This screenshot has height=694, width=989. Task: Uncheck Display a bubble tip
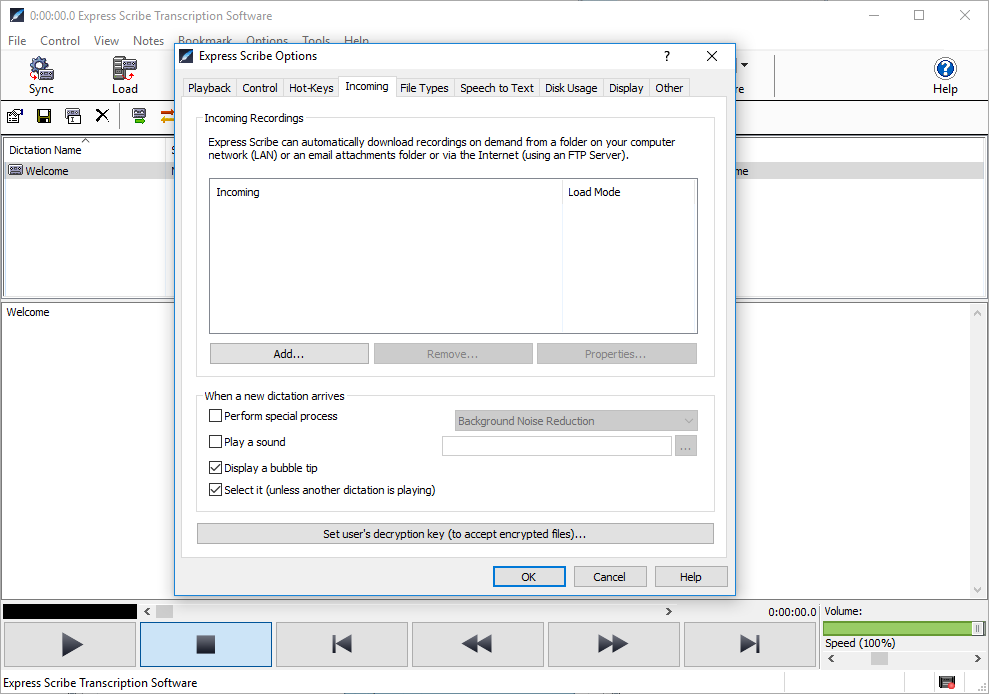(215, 467)
